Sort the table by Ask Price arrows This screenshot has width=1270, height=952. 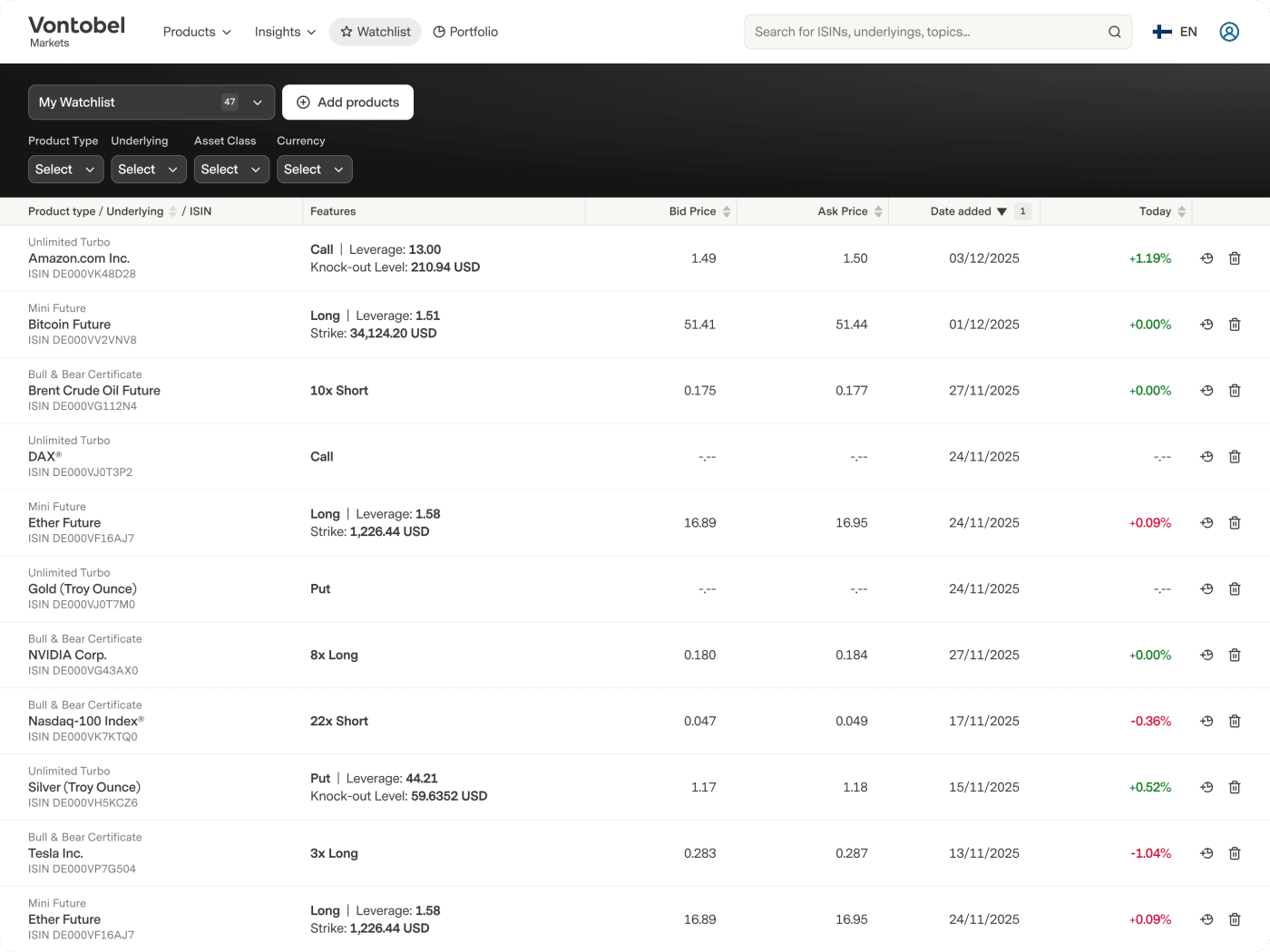tap(878, 211)
